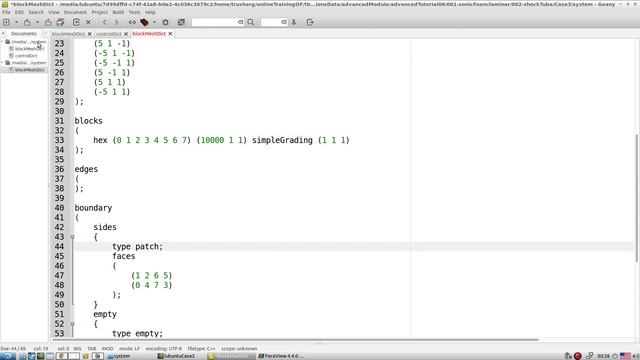Click the network tray icon

click(x=589, y=356)
